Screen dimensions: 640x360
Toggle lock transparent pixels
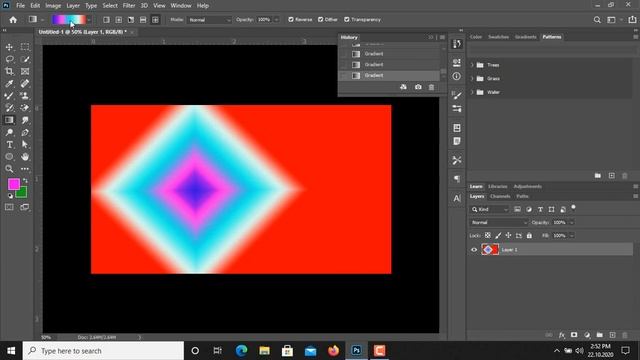(487, 236)
